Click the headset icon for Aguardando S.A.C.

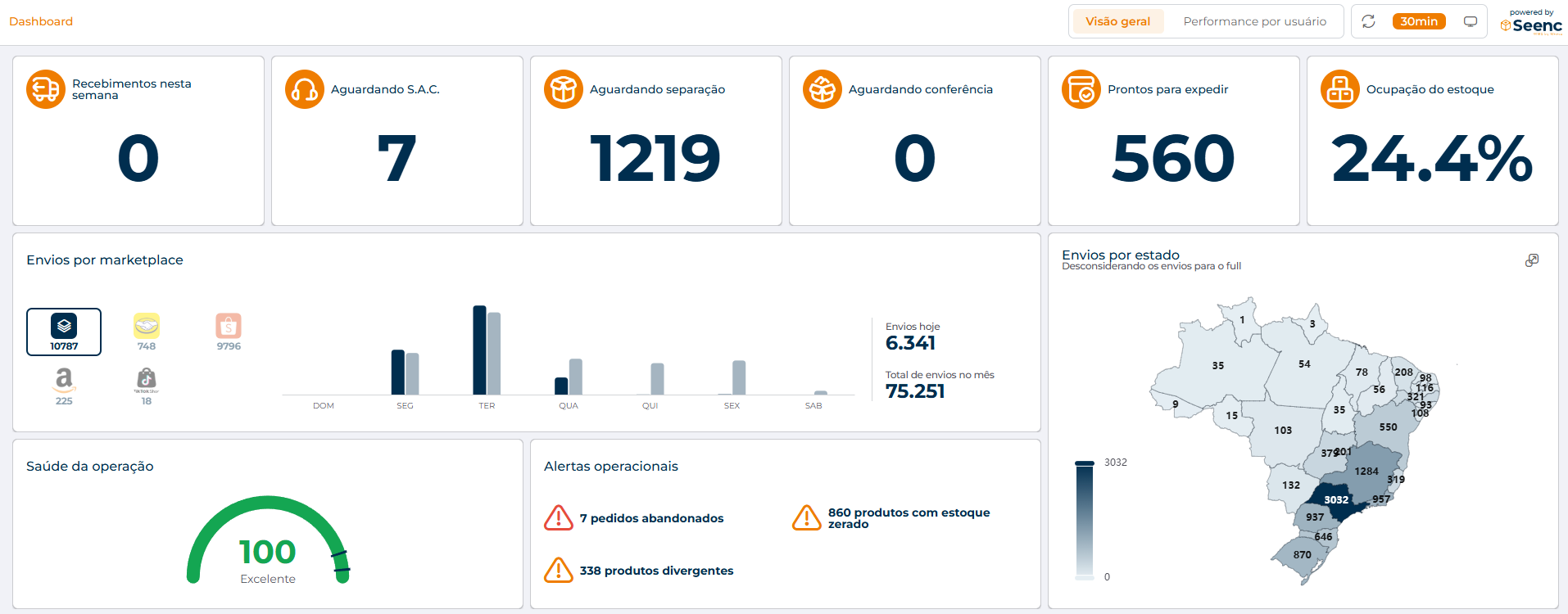[x=305, y=89]
